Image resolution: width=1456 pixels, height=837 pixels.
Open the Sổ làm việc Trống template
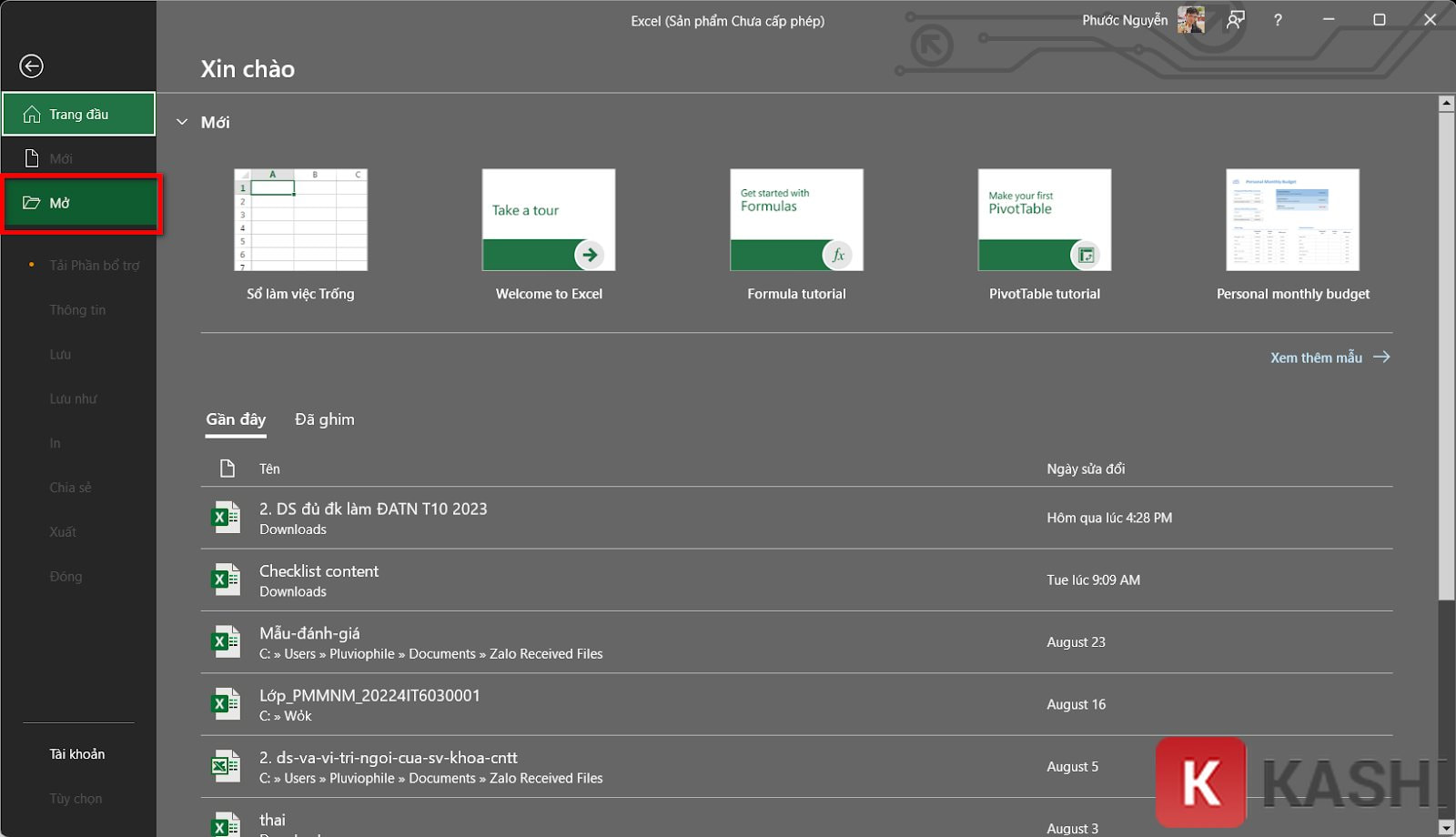[300, 221]
